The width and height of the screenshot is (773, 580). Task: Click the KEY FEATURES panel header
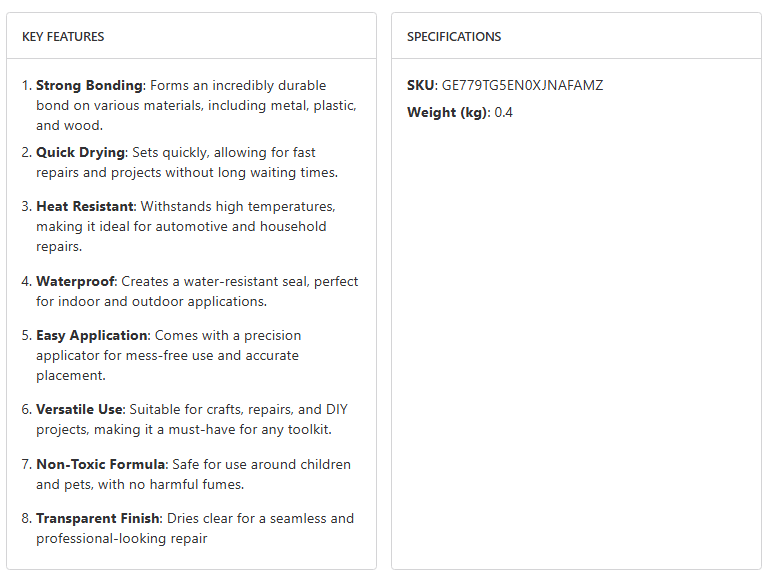(63, 37)
